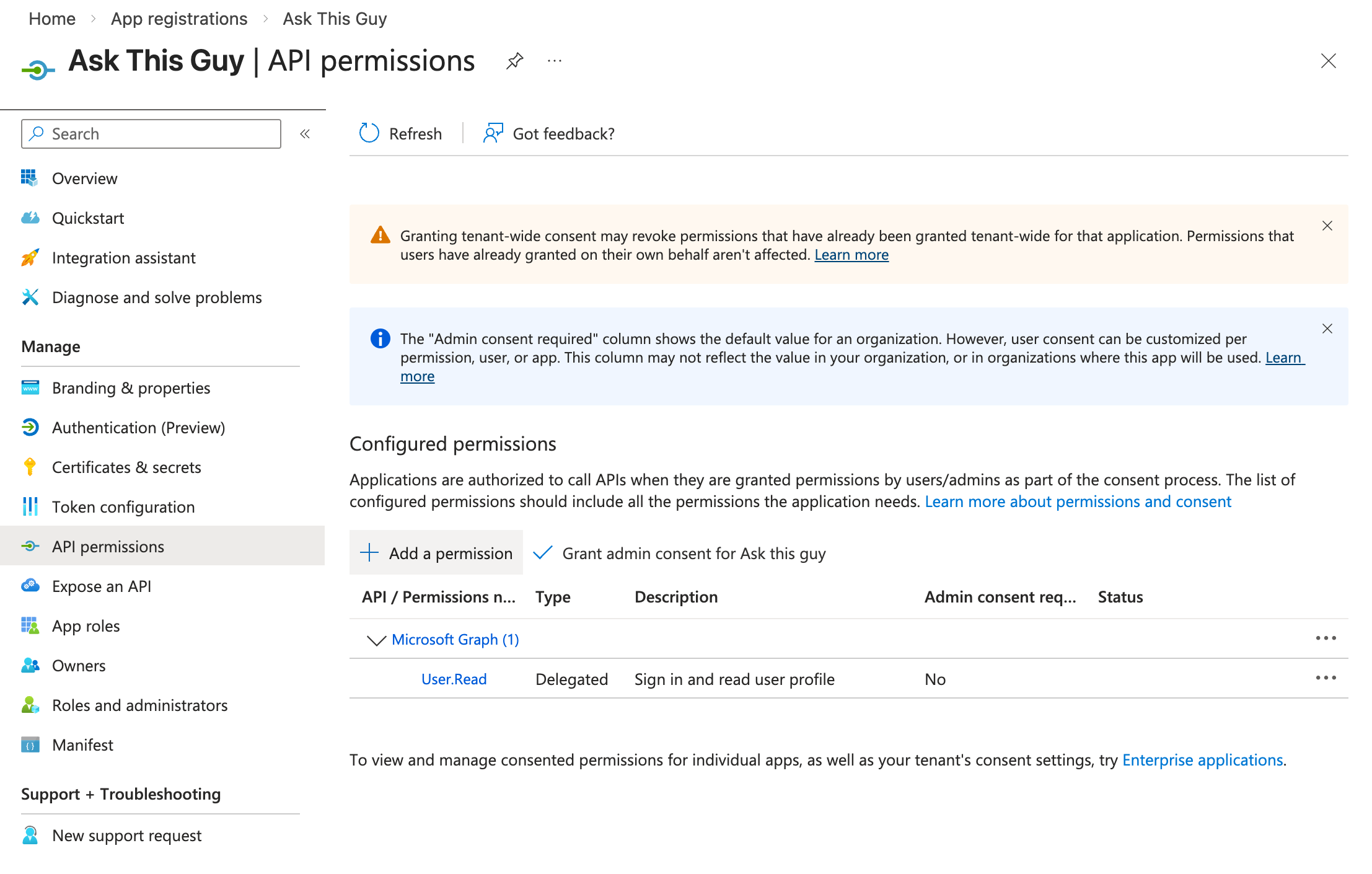
Task: Launch Integration assistant rocket icon
Action: [29, 257]
